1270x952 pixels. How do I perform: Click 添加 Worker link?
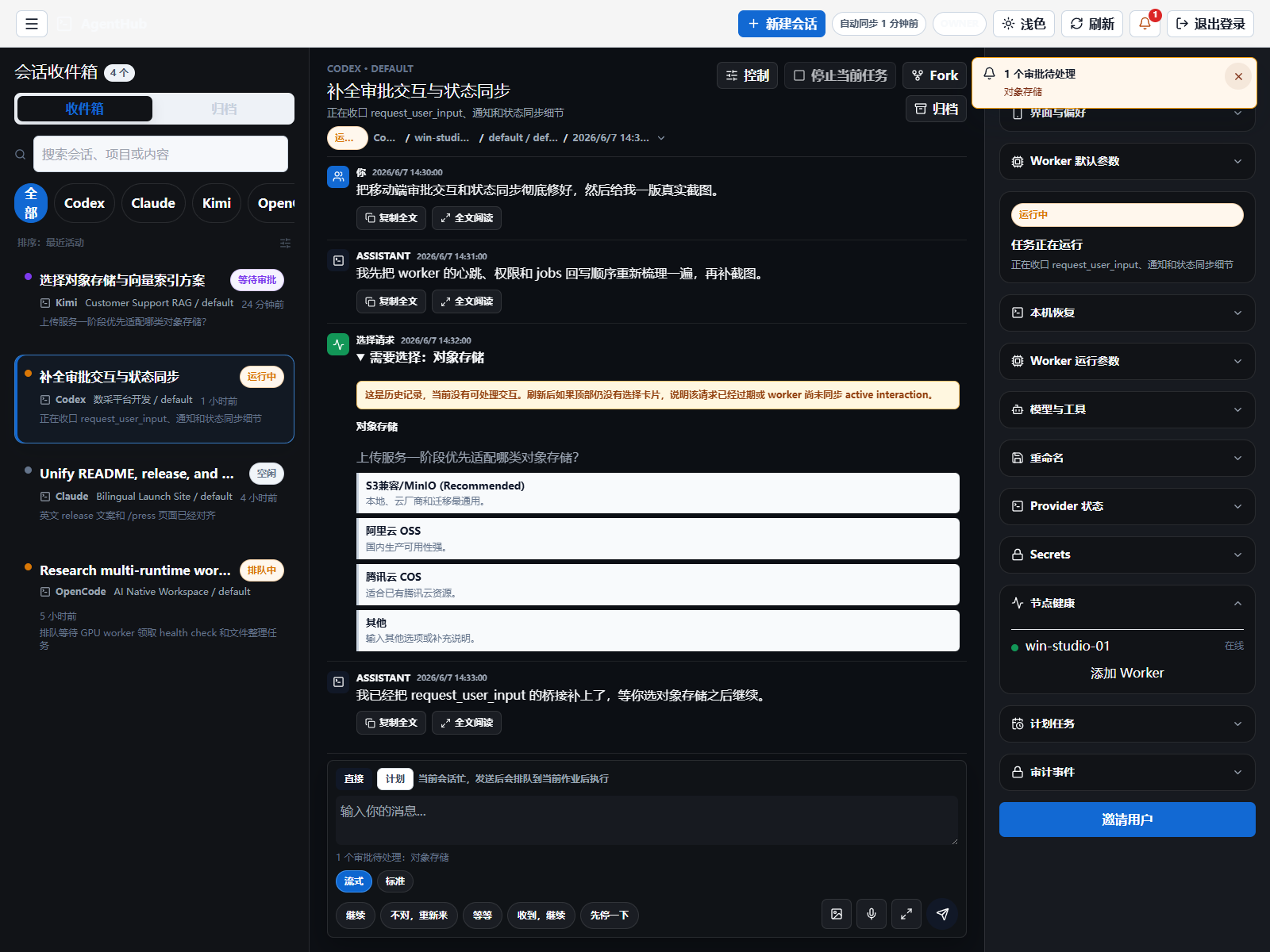(x=1127, y=673)
